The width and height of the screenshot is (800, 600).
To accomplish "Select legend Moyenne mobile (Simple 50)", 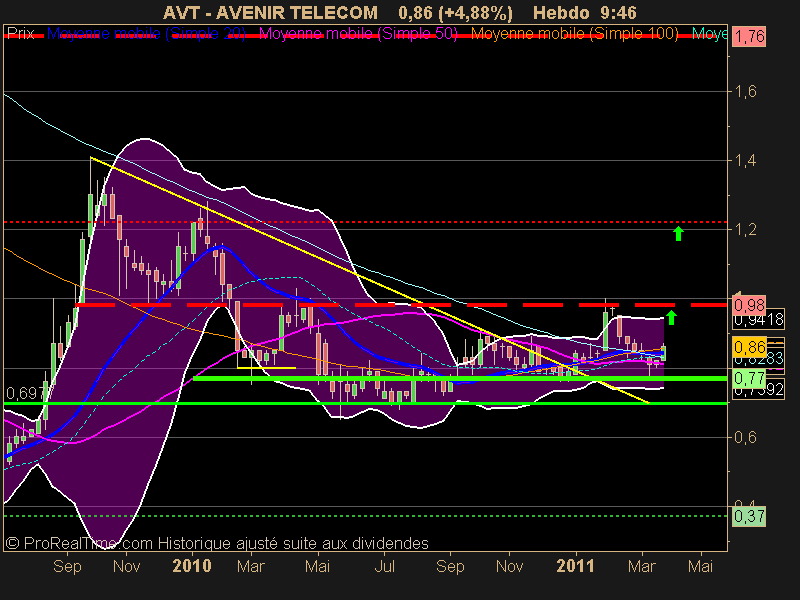I will 358,34.
